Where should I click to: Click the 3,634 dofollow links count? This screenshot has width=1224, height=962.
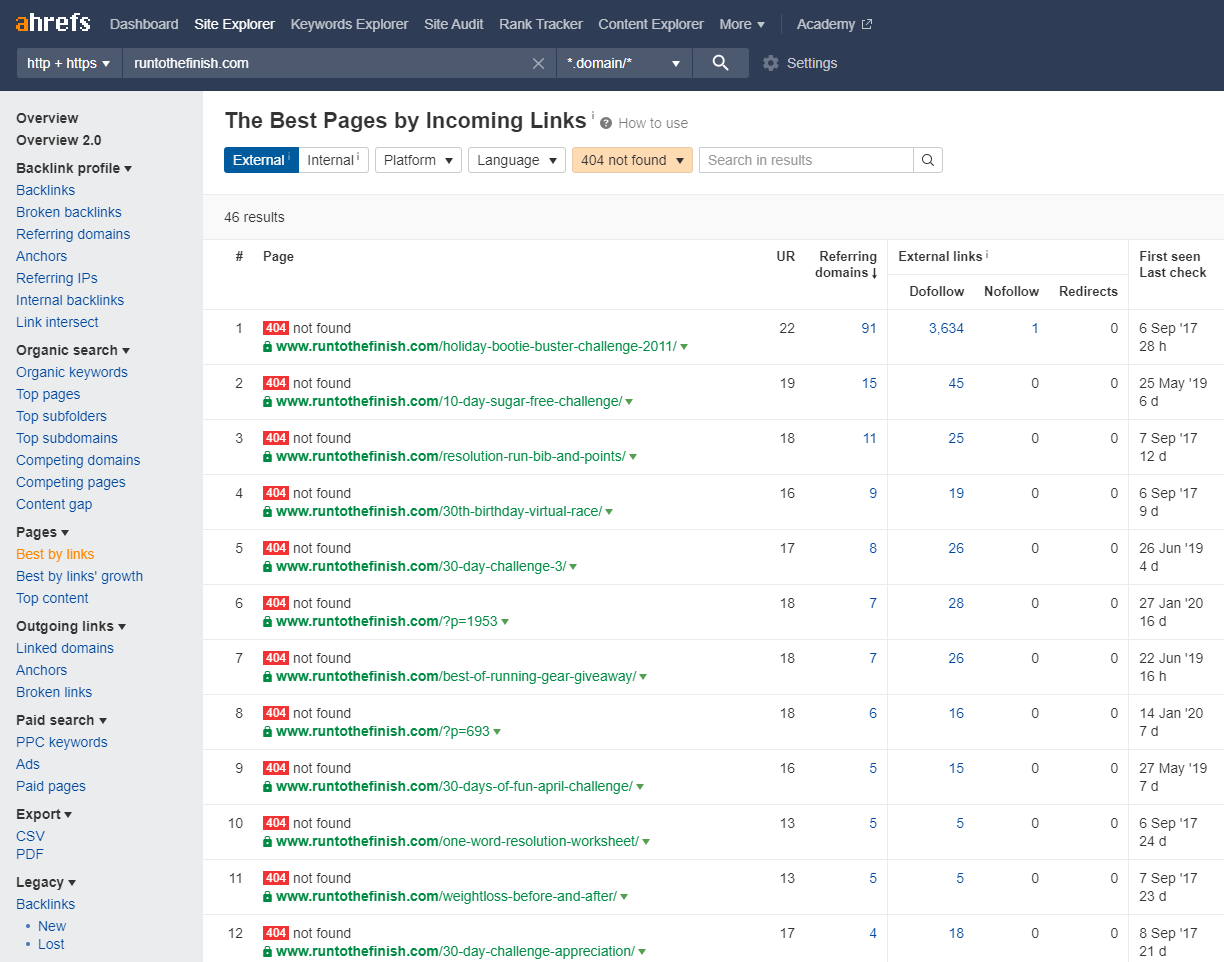pyautogui.click(x=946, y=328)
